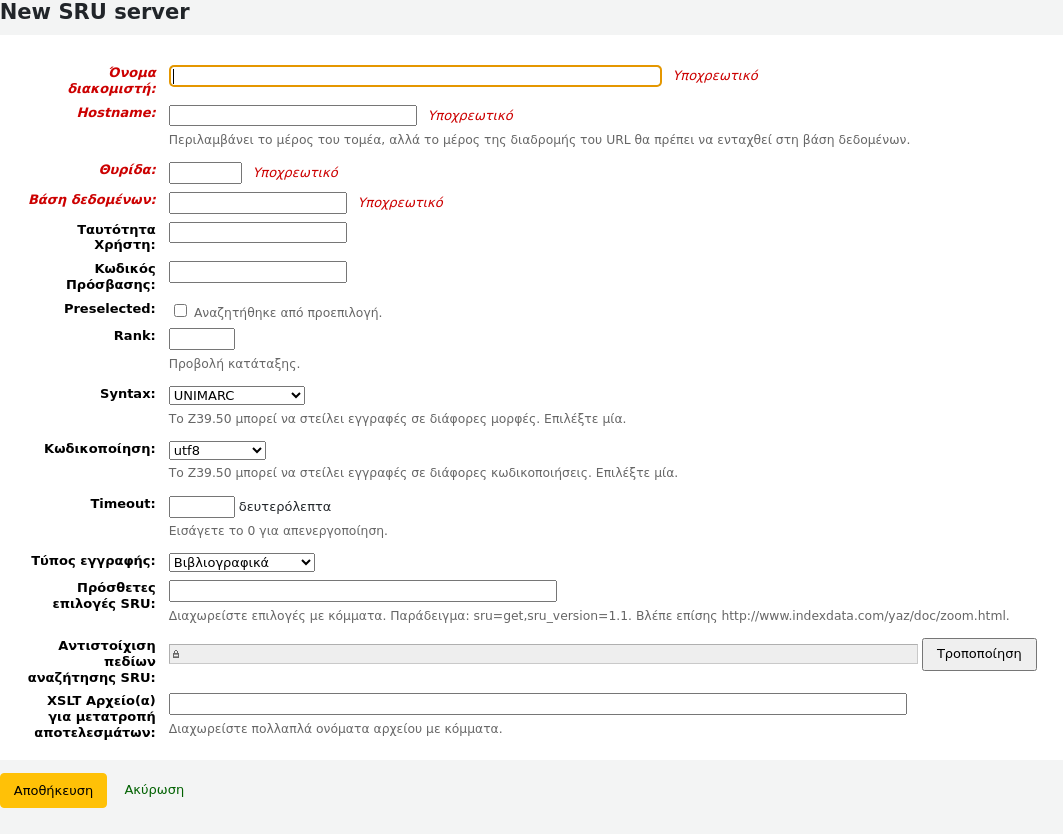Expand the Κωδικοποίηση dropdown showing utf8

click(x=217, y=451)
